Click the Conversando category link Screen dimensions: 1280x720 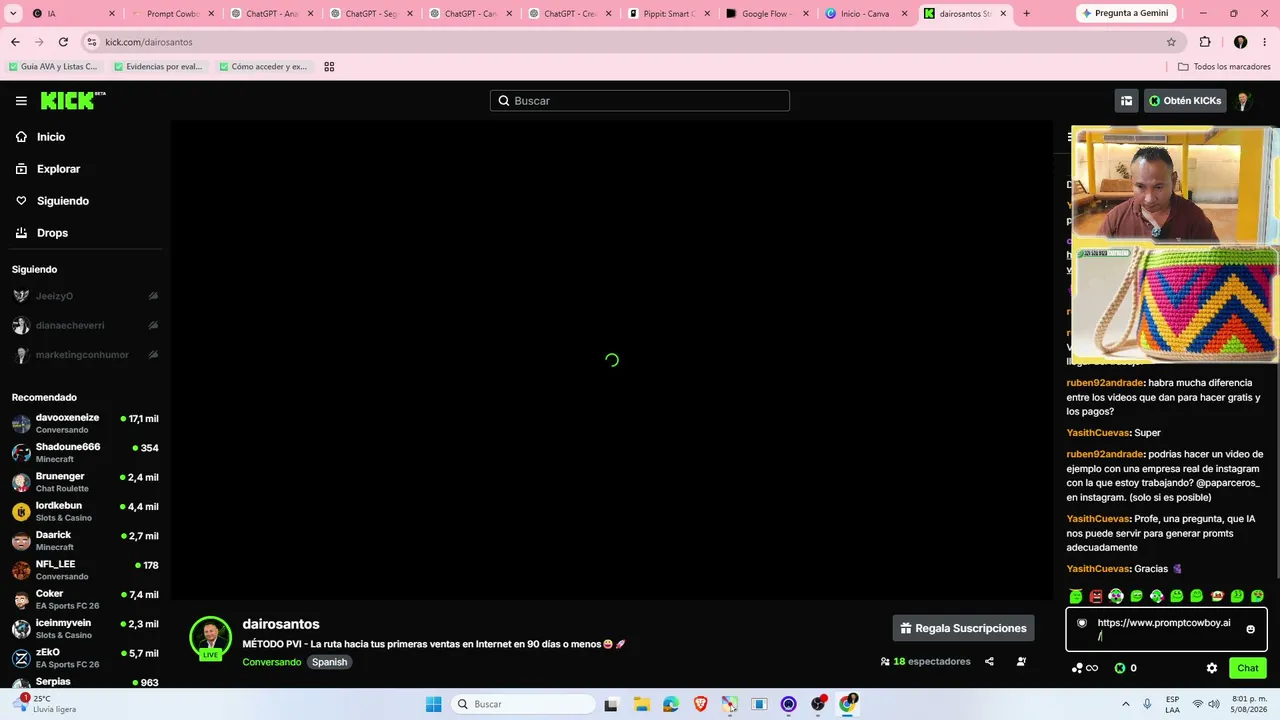click(x=271, y=662)
